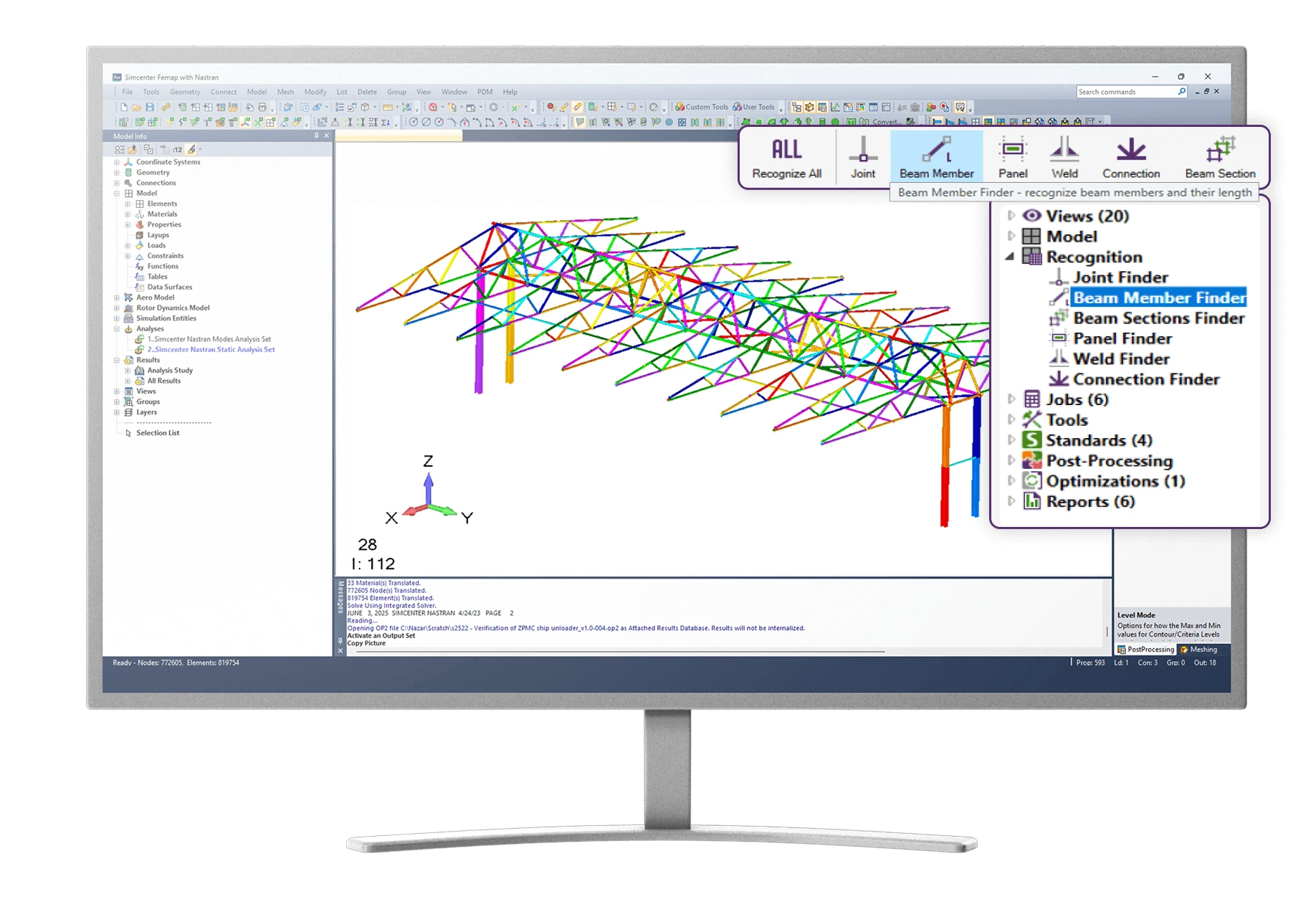Viewport: 1316px width, 899px height.
Task: Click the User Tools toolbar button
Action: [753, 107]
